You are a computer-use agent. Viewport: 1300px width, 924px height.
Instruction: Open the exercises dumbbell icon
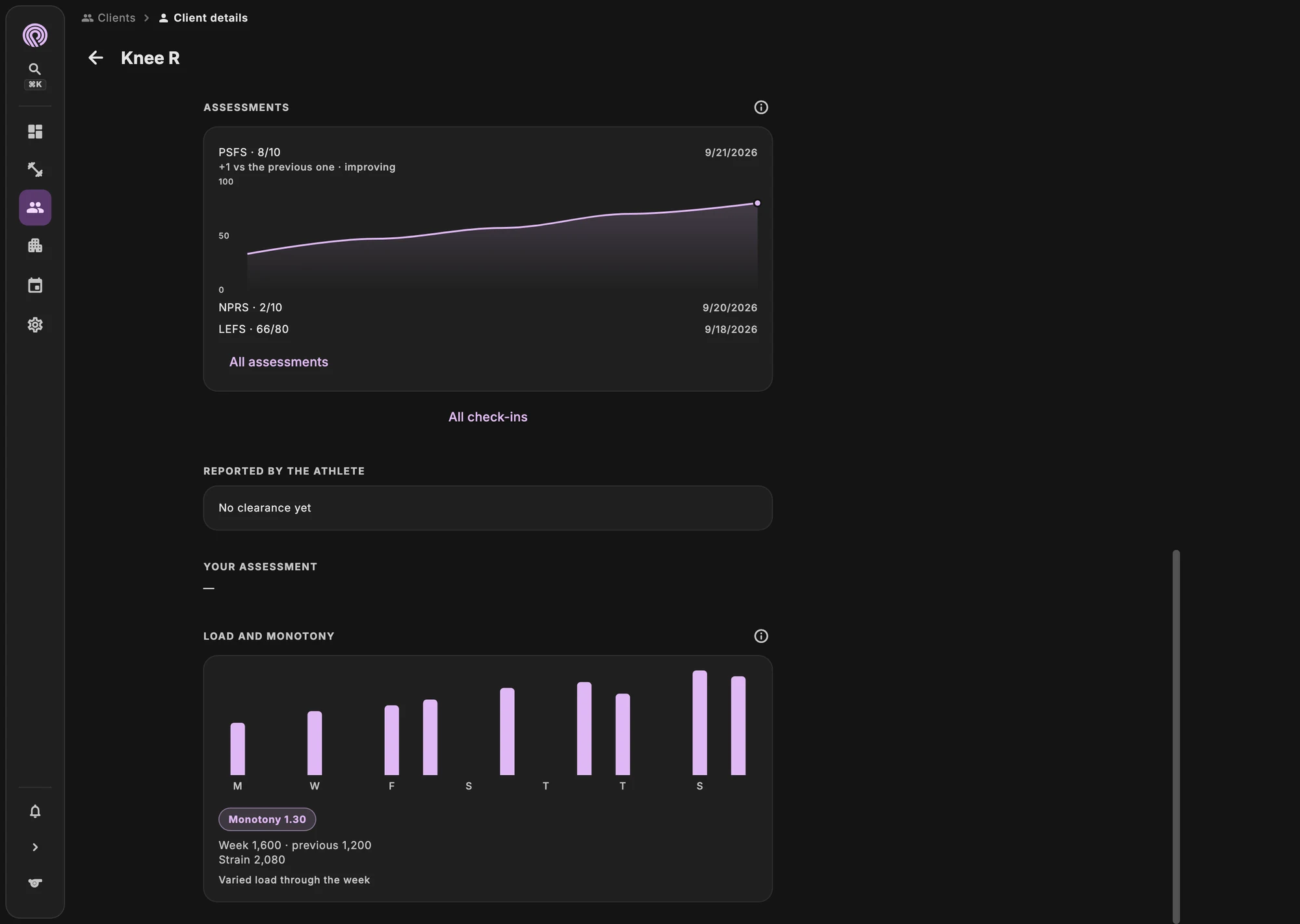coord(35,170)
